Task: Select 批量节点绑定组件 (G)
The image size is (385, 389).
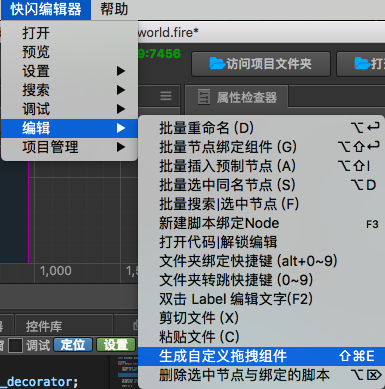Action: [x=262, y=147]
